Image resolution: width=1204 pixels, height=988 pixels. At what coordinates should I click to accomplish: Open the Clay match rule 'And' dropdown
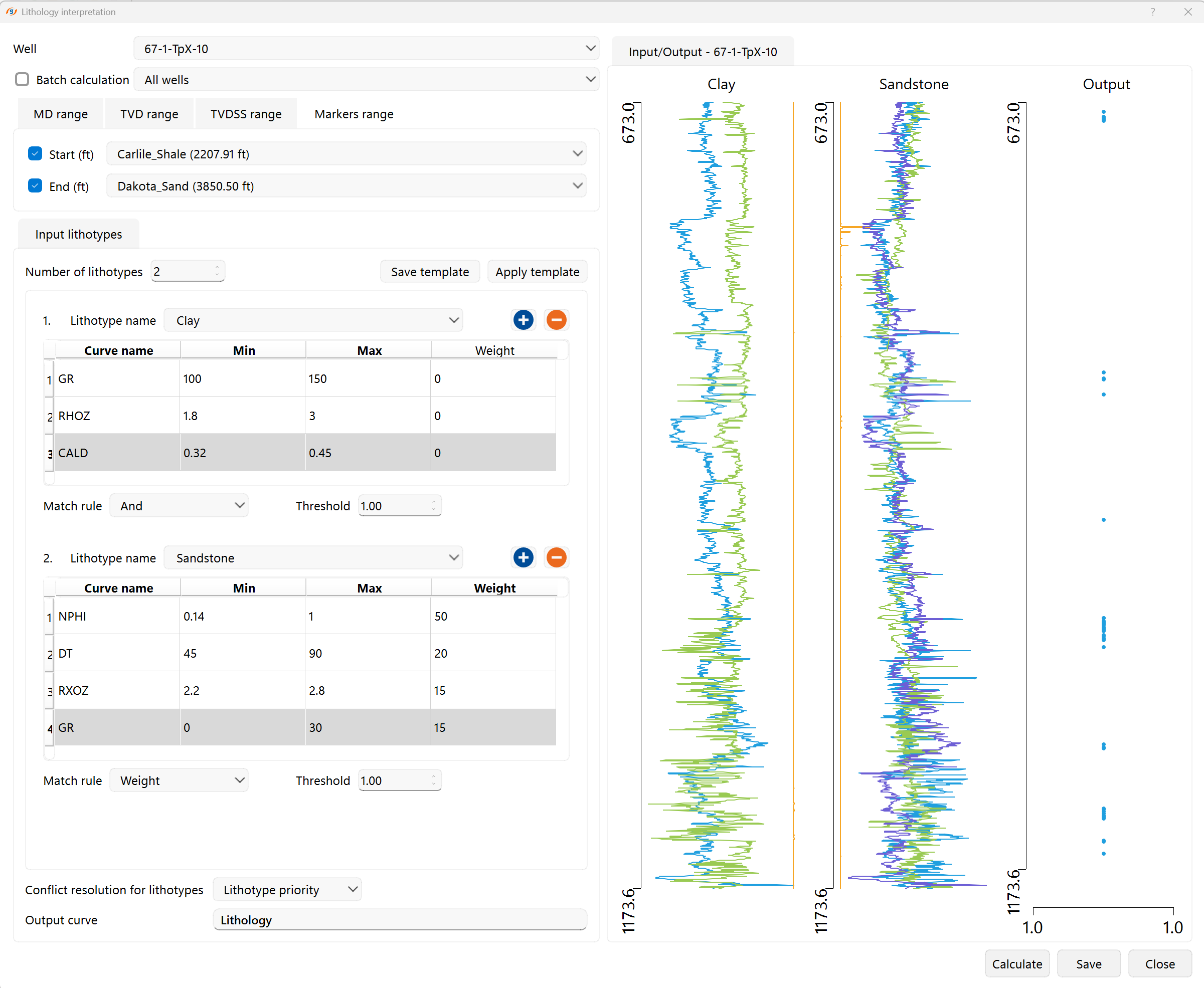point(179,506)
